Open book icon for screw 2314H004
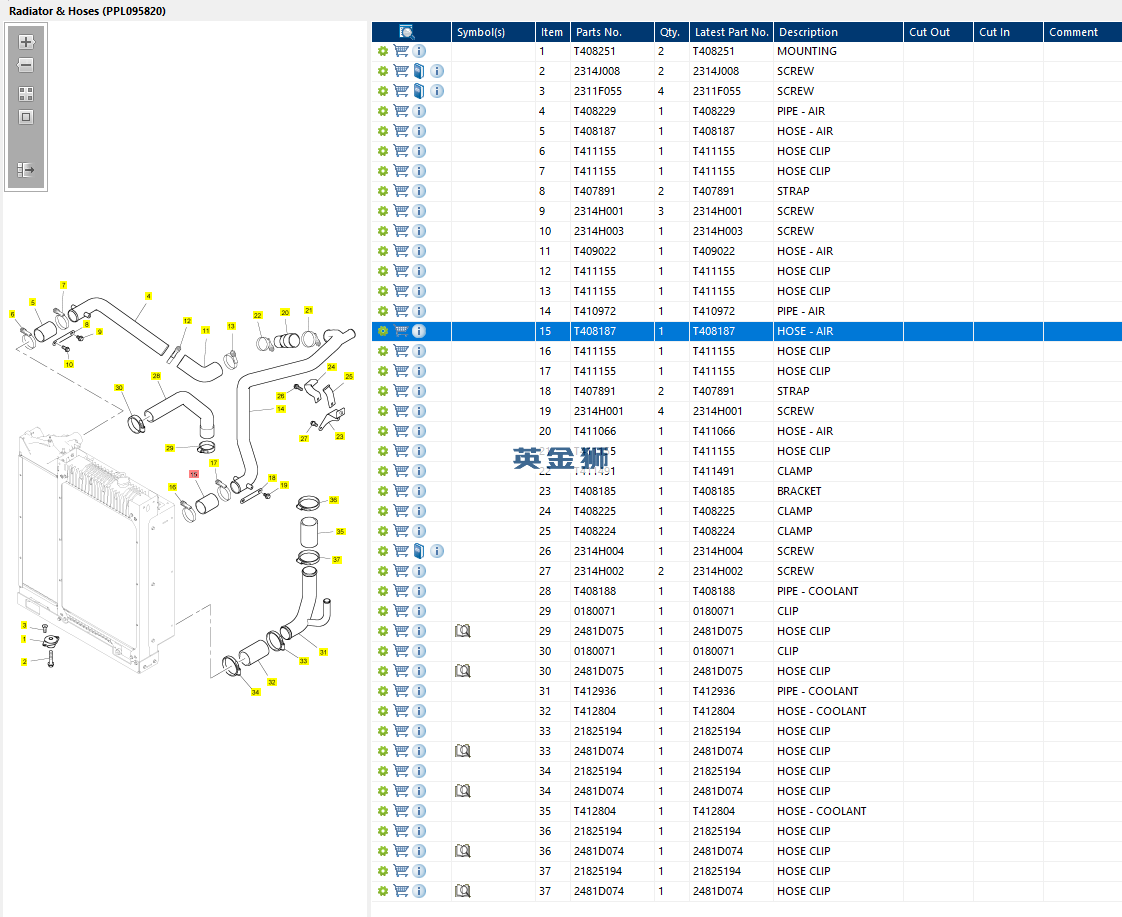This screenshot has height=917, width=1122. (x=419, y=551)
